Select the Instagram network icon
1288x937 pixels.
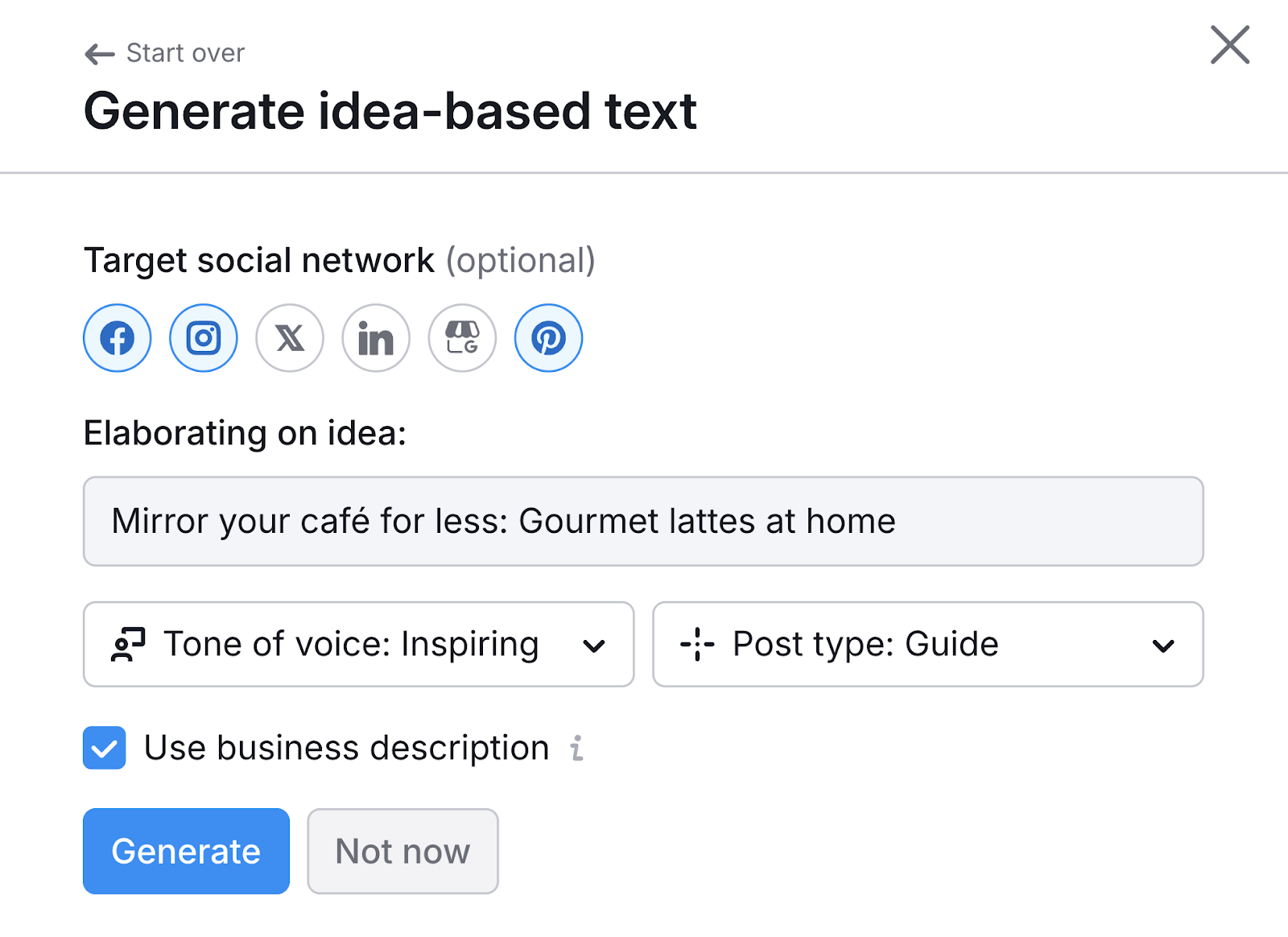pyautogui.click(x=203, y=338)
